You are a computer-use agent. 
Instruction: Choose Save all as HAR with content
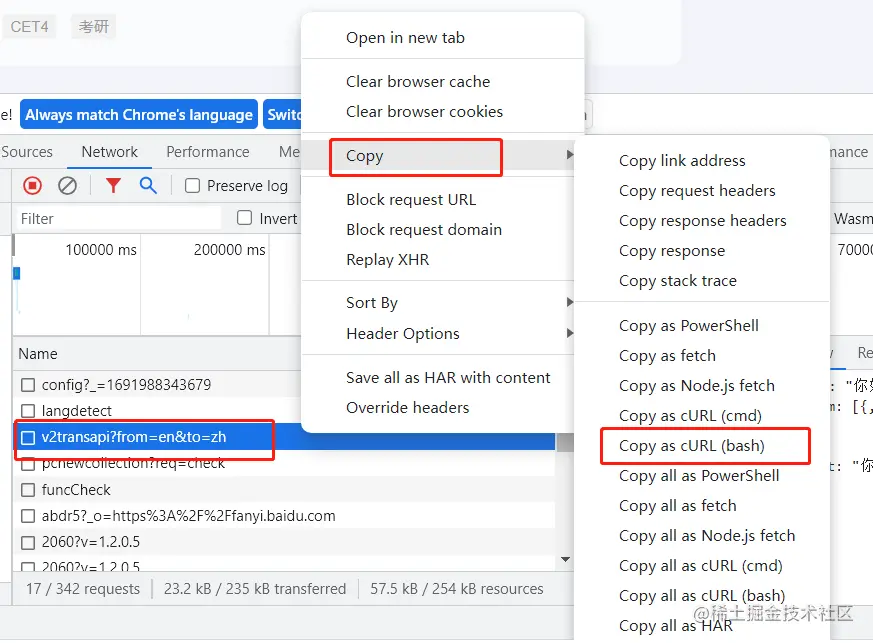(448, 377)
